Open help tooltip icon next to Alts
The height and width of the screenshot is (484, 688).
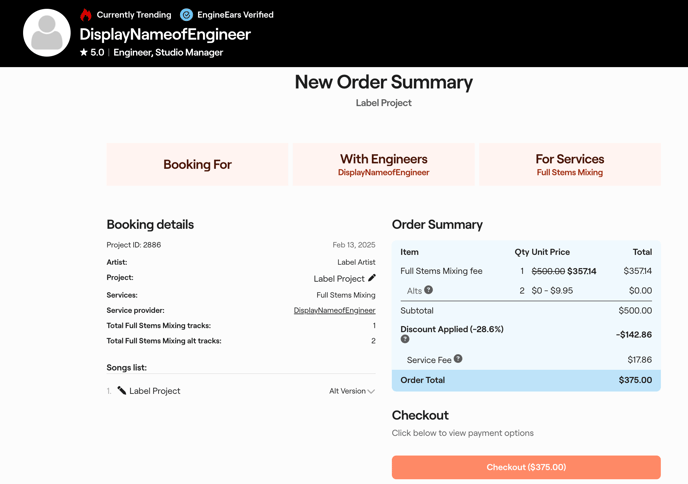(428, 290)
